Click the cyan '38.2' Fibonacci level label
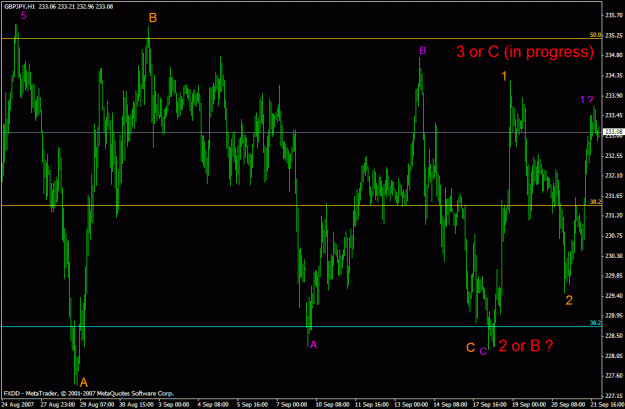The height and width of the screenshot is (409, 625). tap(595, 323)
